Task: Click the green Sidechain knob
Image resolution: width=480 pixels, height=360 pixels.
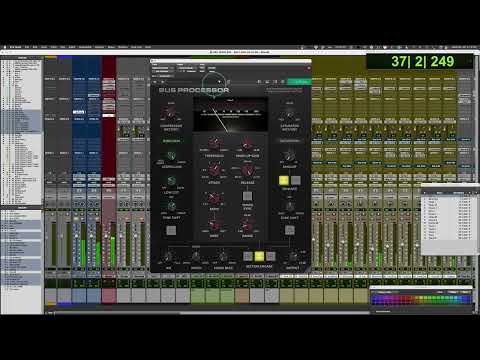Action: [x=171, y=156]
